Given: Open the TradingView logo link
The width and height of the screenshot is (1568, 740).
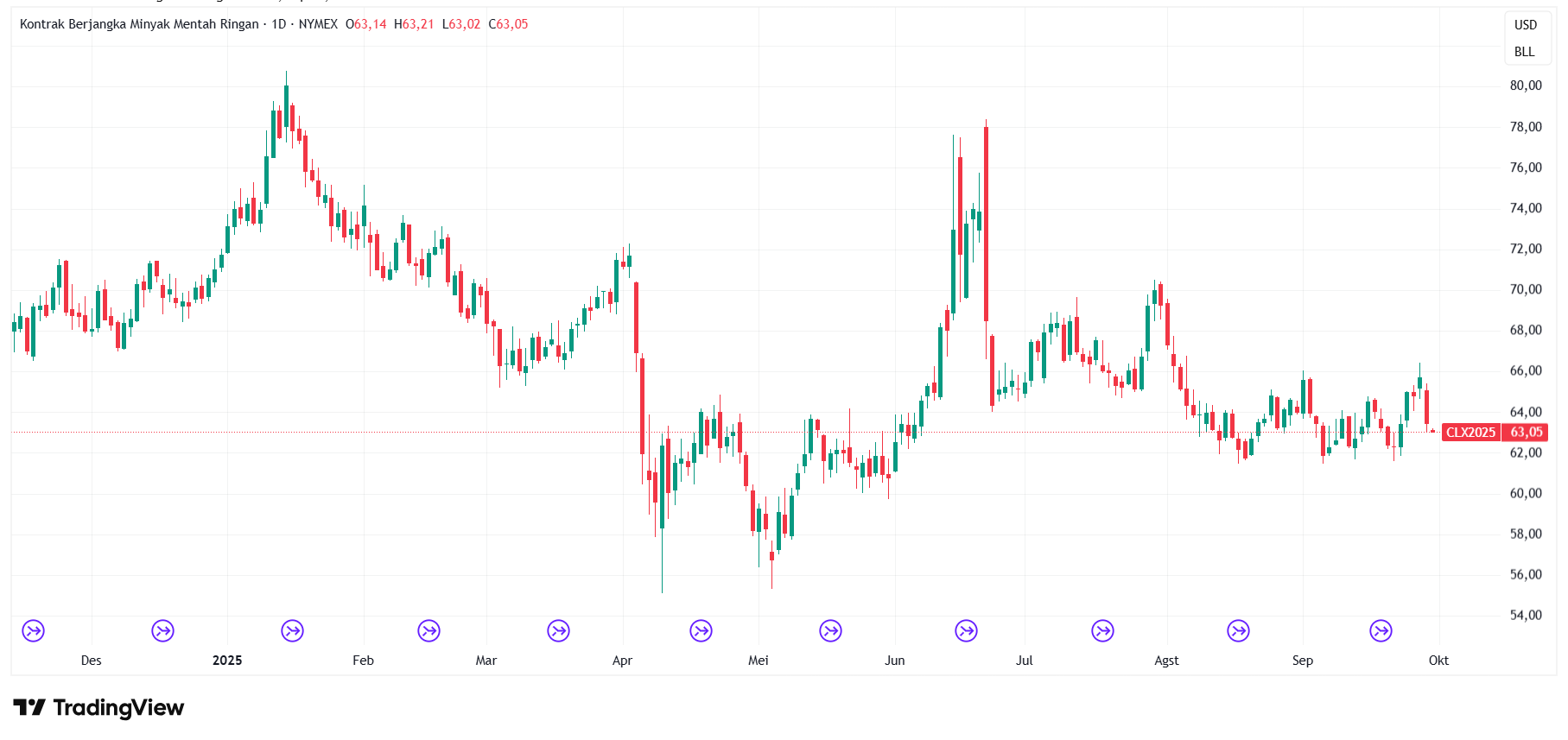Looking at the screenshot, I should [x=98, y=708].
